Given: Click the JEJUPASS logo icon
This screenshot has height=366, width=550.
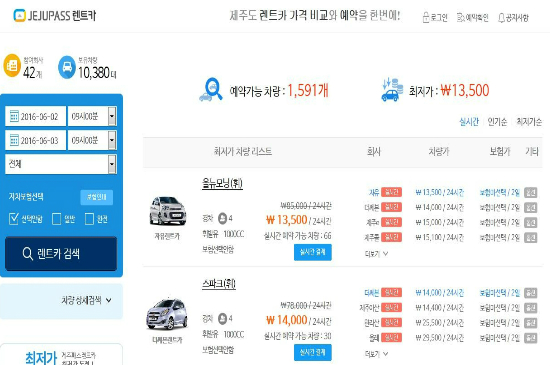Looking at the screenshot, I should [19, 15].
